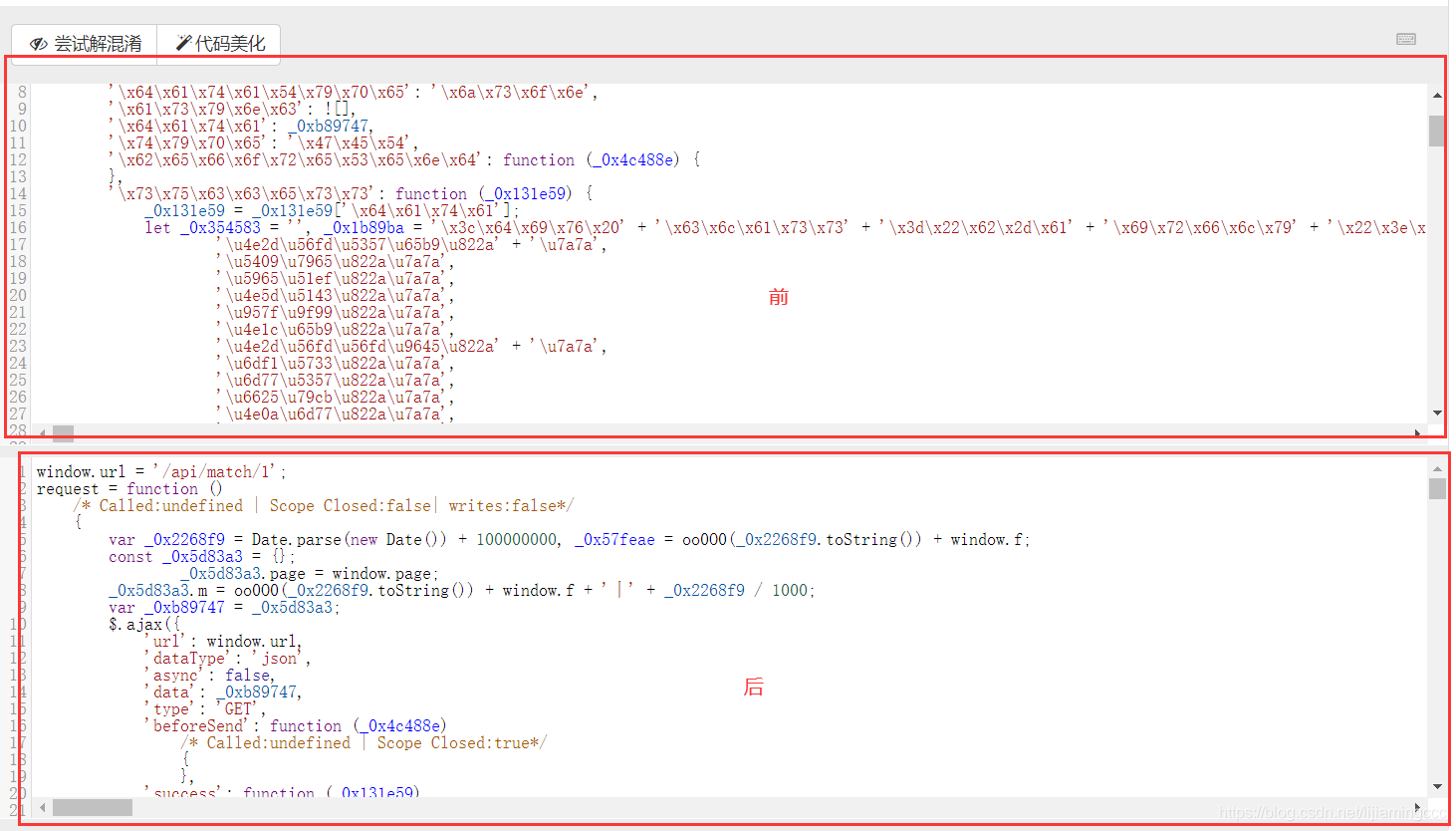
Task: Click lower editor vertical scrollbar thumb
Action: (x=1436, y=488)
